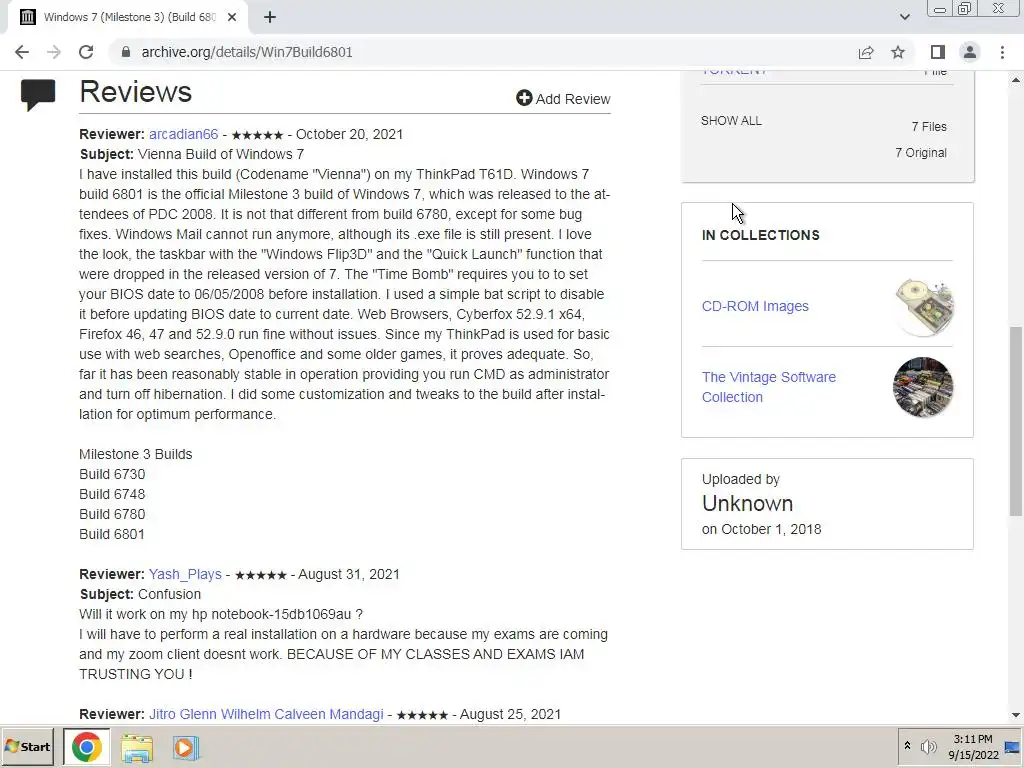This screenshot has width=1024, height=768.
Task: Open the Chrome three-dot menu
Action: 1002,52
